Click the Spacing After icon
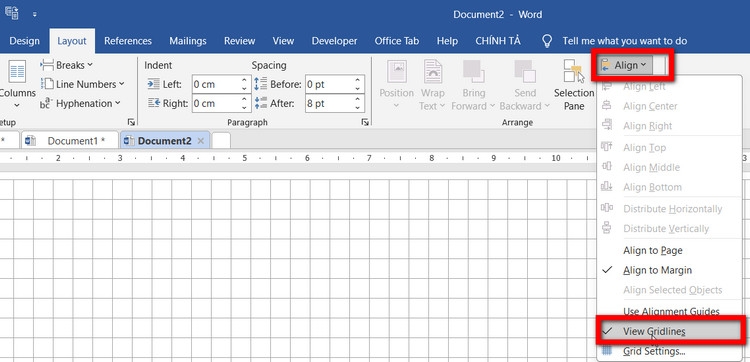Image resolution: width=750 pixels, height=362 pixels. tap(261, 103)
